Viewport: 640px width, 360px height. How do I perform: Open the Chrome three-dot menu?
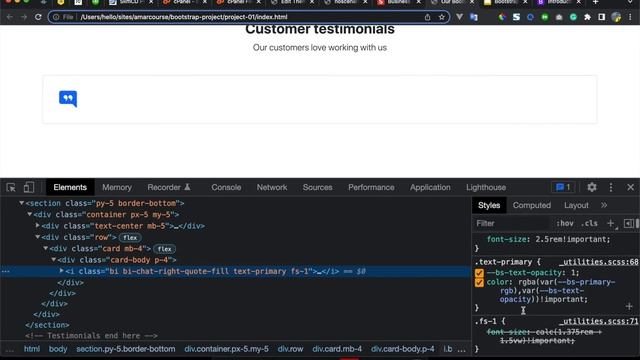point(631,17)
